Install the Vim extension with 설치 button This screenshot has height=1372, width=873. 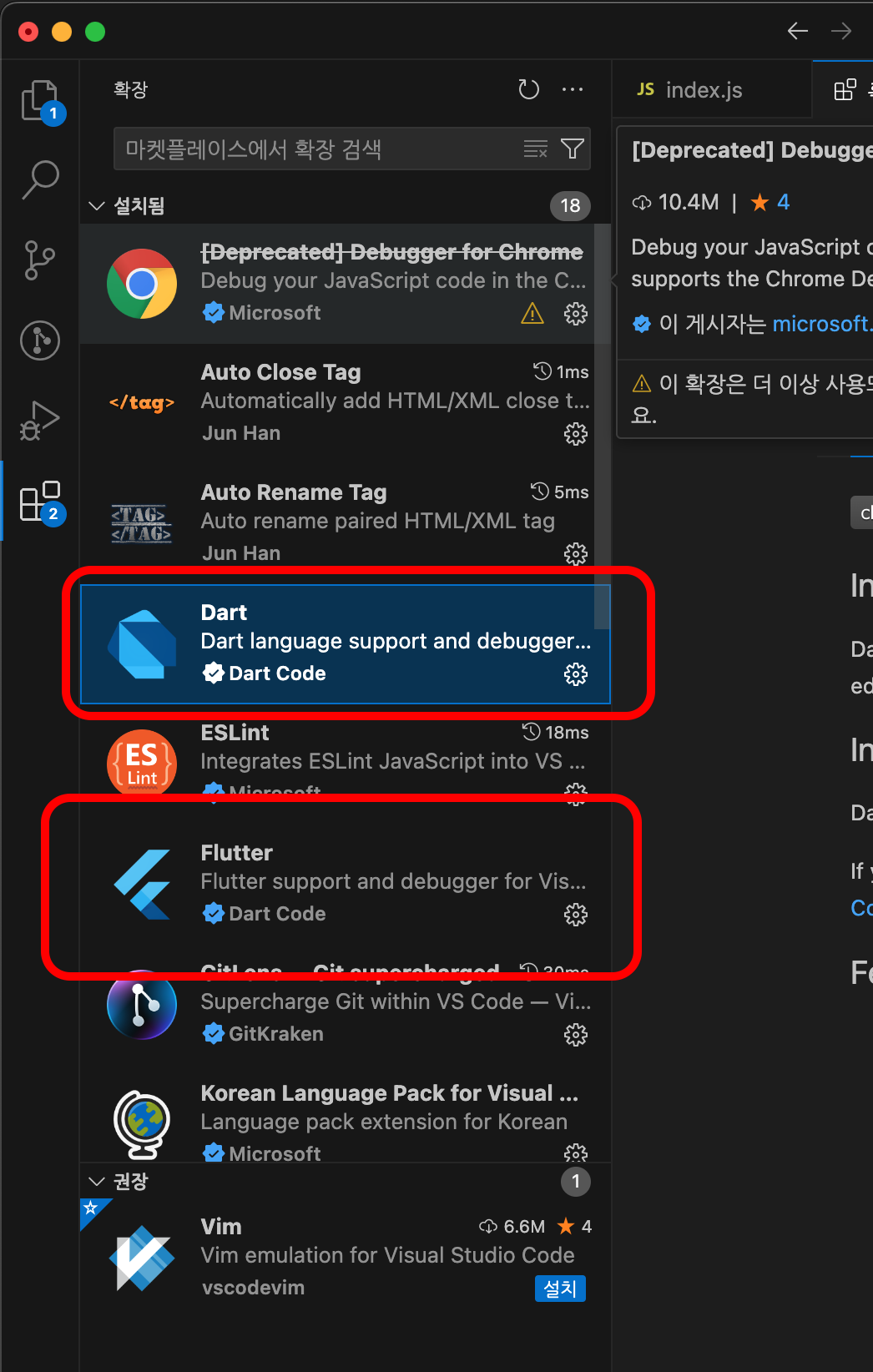560,1289
